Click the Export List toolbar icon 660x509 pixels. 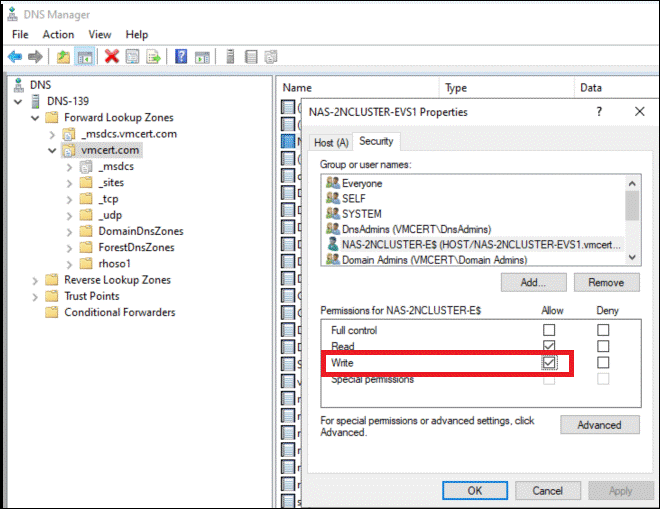[153, 56]
